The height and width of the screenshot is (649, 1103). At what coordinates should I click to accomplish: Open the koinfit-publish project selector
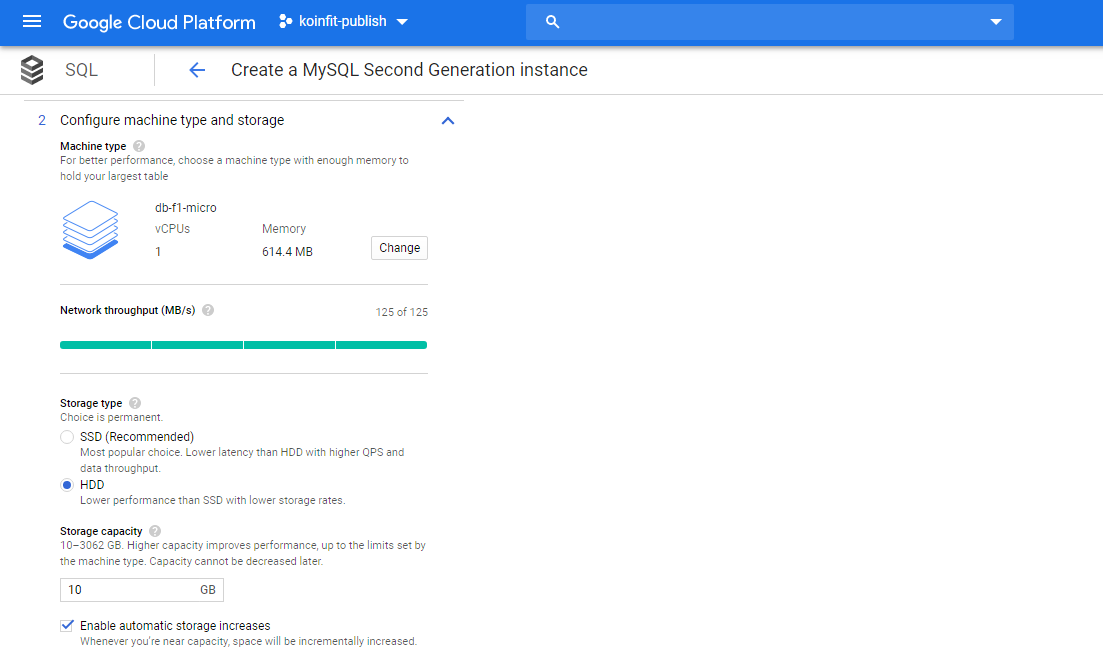pyautogui.click(x=343, y=22)
